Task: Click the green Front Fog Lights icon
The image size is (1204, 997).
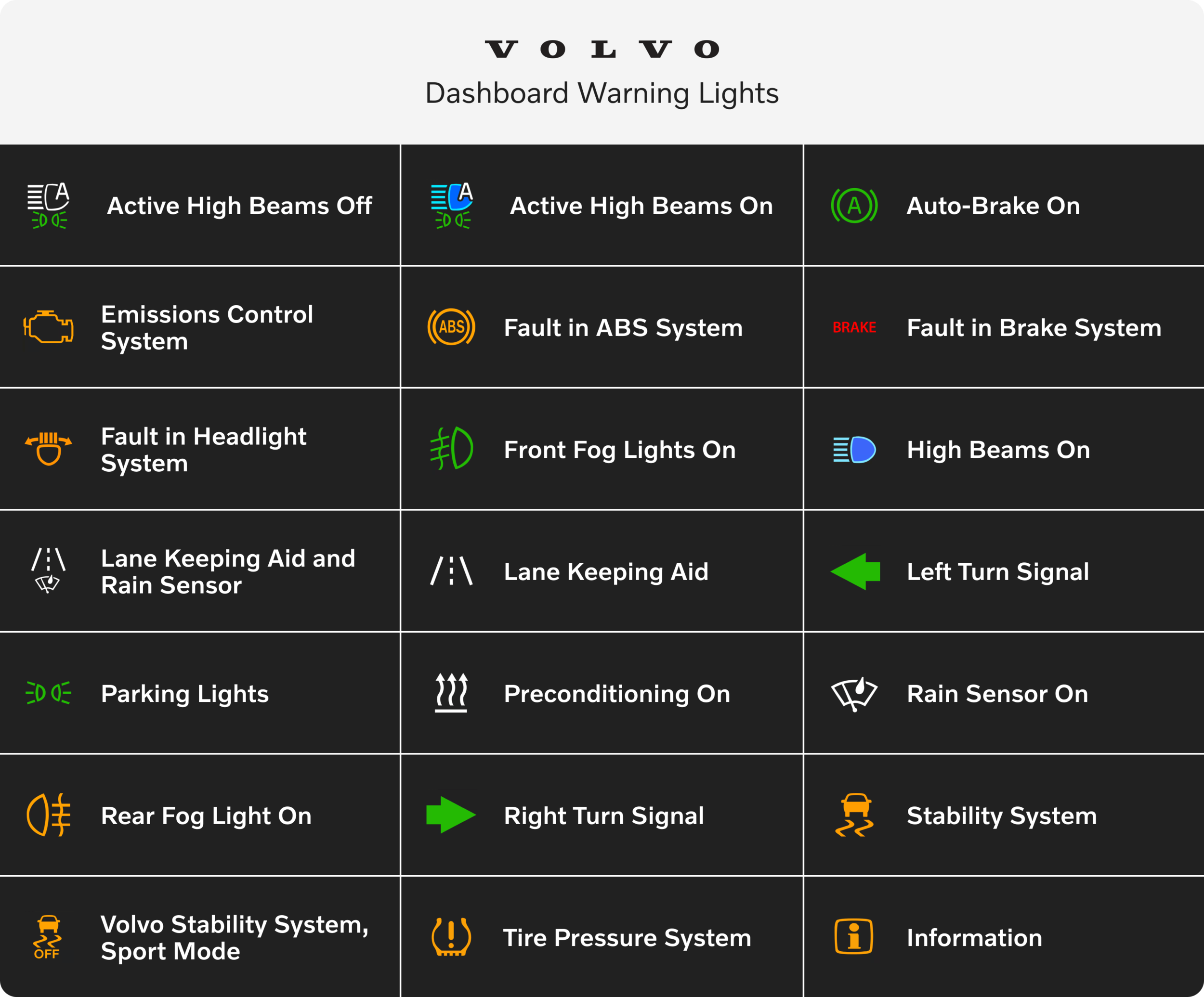Action: click(452, 449)
